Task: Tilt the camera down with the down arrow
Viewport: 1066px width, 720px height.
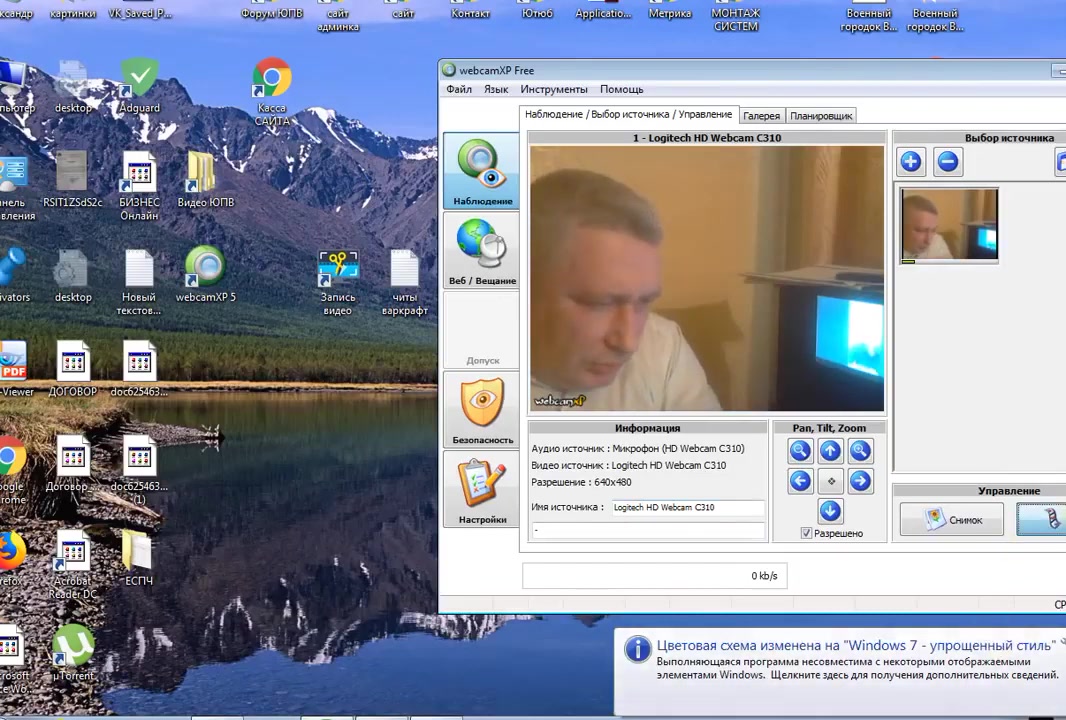Action: click(830, 511)
